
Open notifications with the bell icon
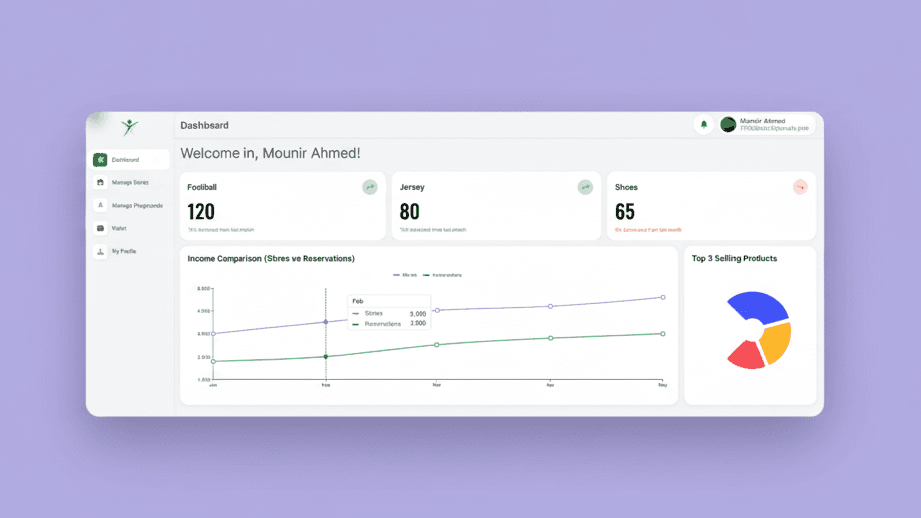704,125
